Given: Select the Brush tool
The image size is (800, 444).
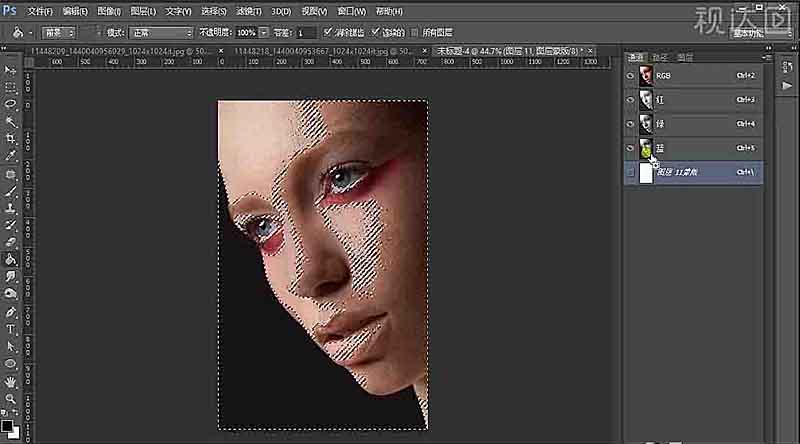Looking at the screenshot, I should point(10,192).
